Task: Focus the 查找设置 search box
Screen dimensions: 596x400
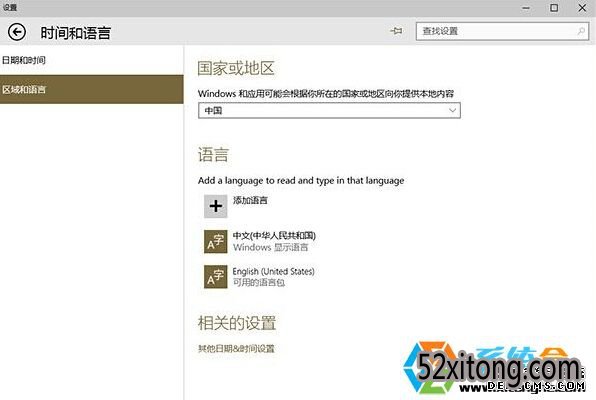Action: click(x=502, y=31)
